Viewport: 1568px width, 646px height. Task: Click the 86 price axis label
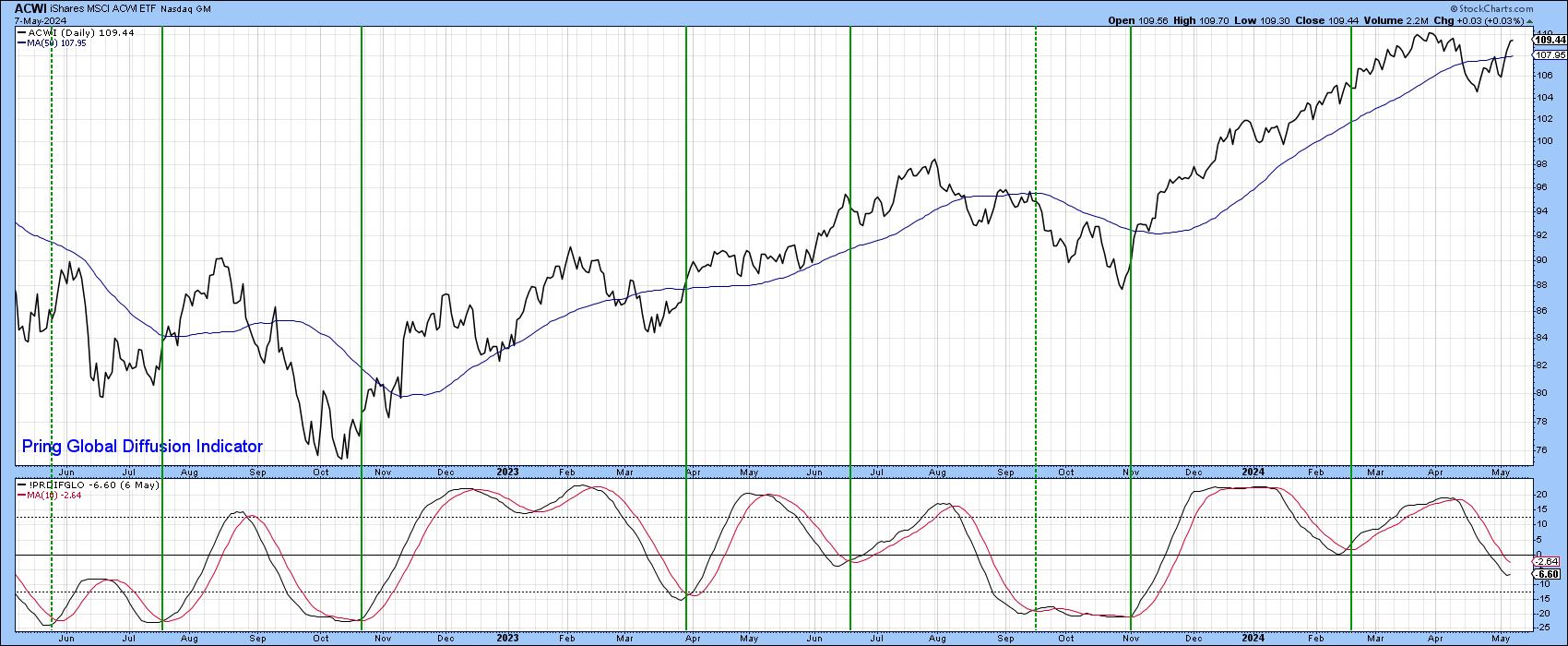(1540, 312)
